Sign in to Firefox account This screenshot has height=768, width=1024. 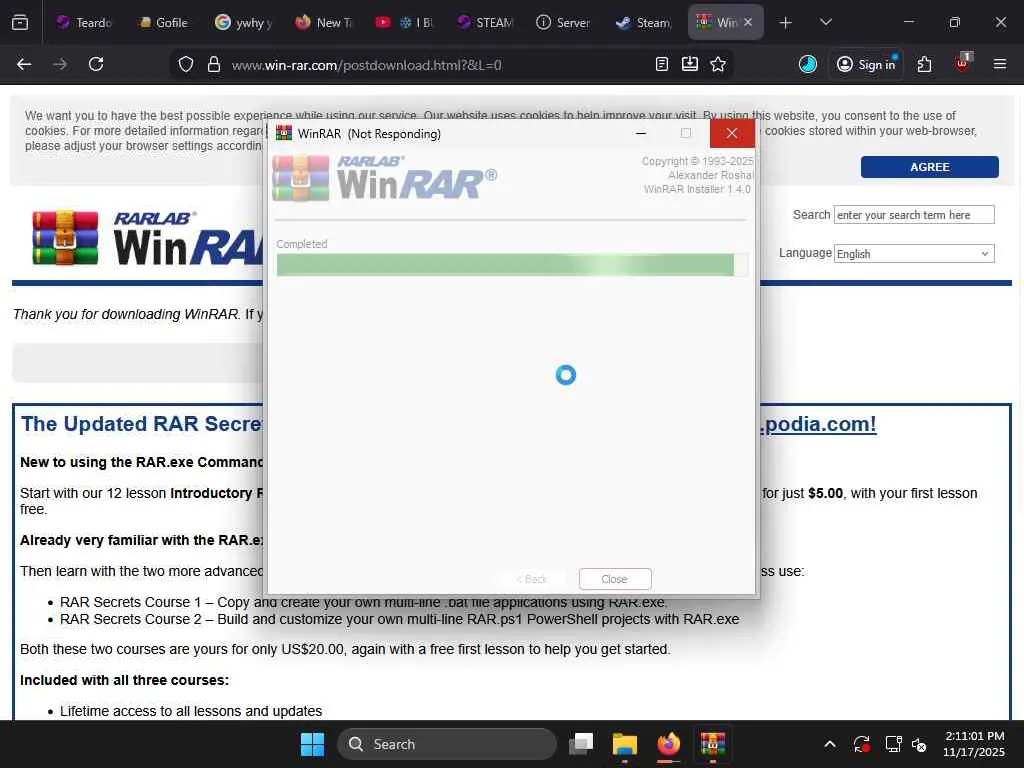(x=866, y=64)
